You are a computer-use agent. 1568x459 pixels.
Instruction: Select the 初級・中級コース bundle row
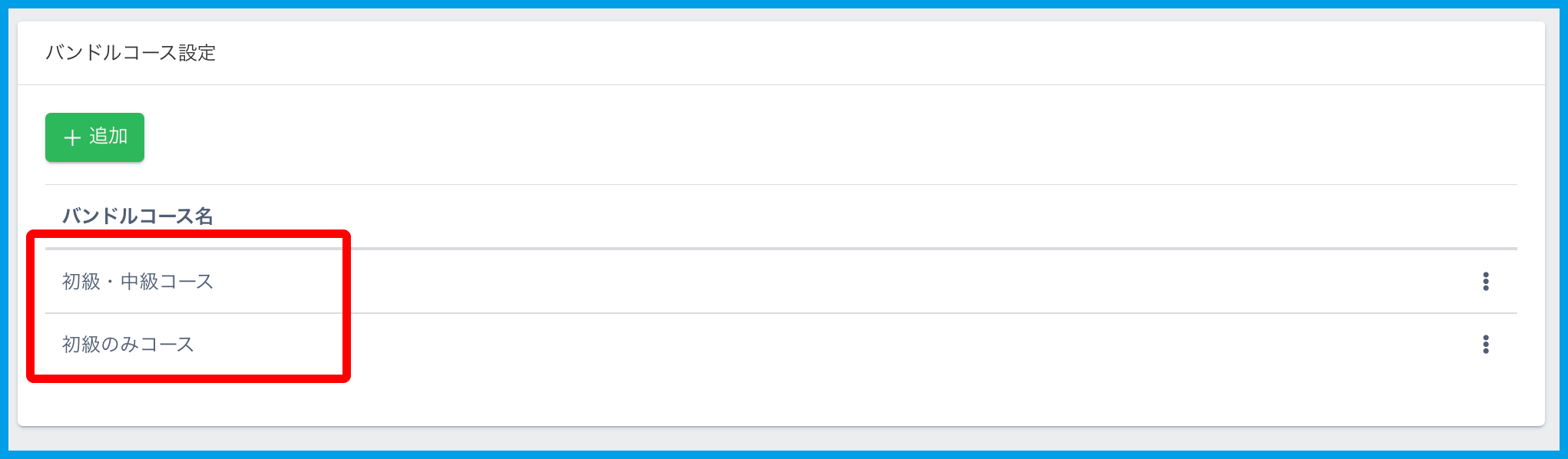(137, 282)
